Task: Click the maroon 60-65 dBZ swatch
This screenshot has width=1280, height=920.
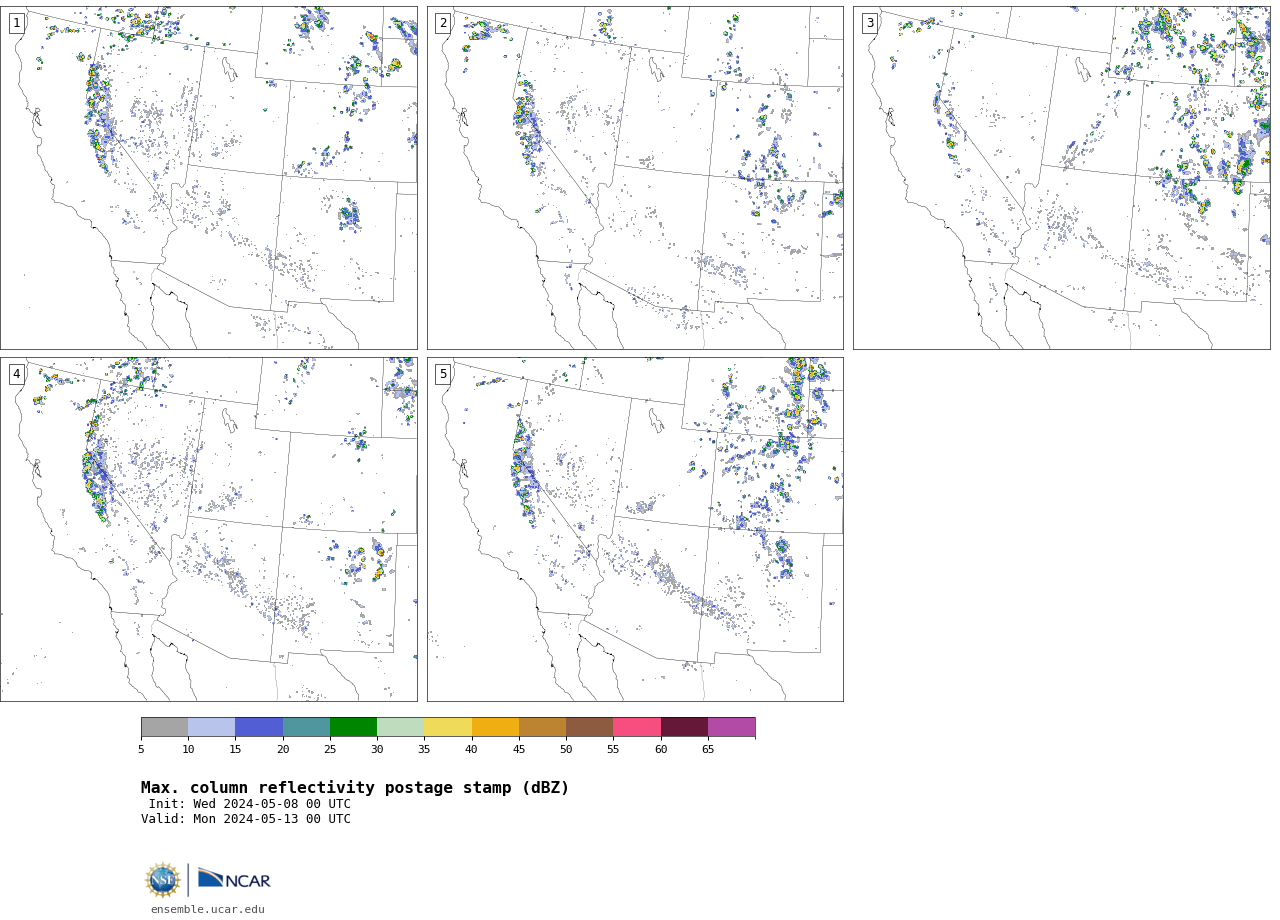Action: coord(684,727)
